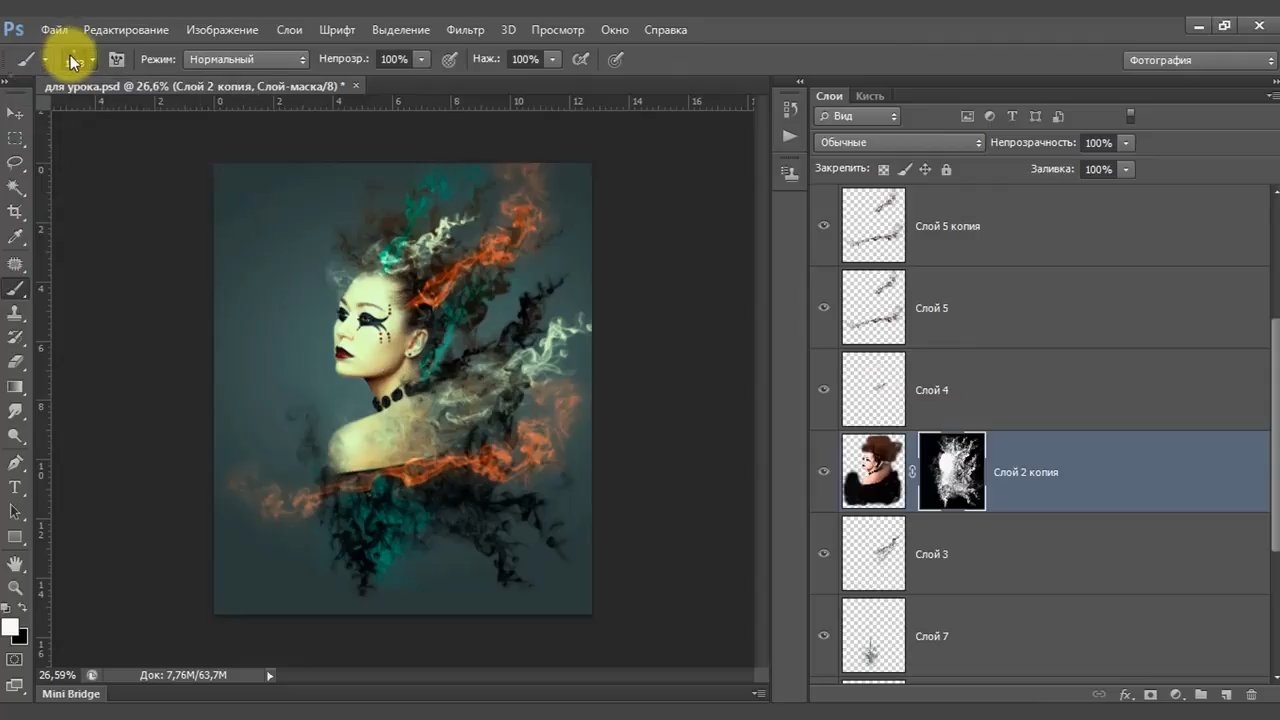Image resolution: width=1280 pixels, height=720 pixels.
Task: Close the для урока.psd document tab
Action: [356, 86]
